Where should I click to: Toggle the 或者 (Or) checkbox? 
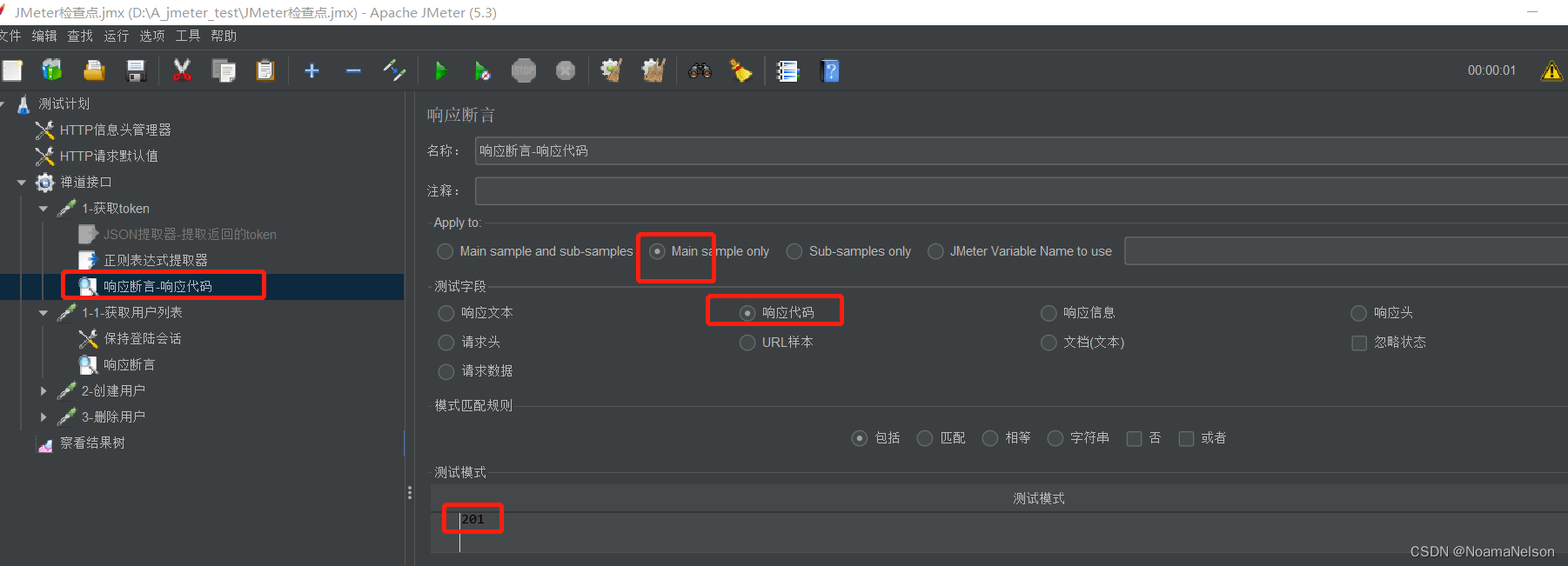[1186, 438]
